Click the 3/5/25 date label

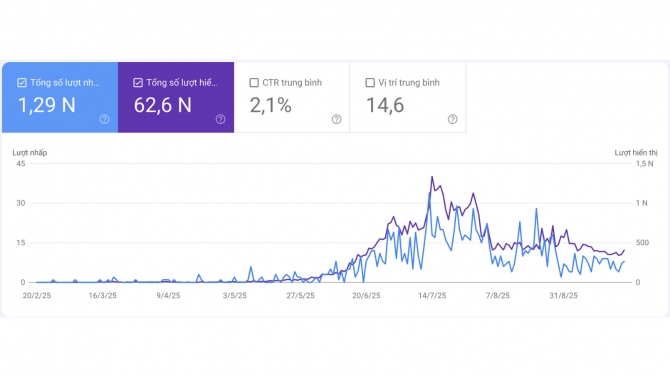[x=234, y=295]
